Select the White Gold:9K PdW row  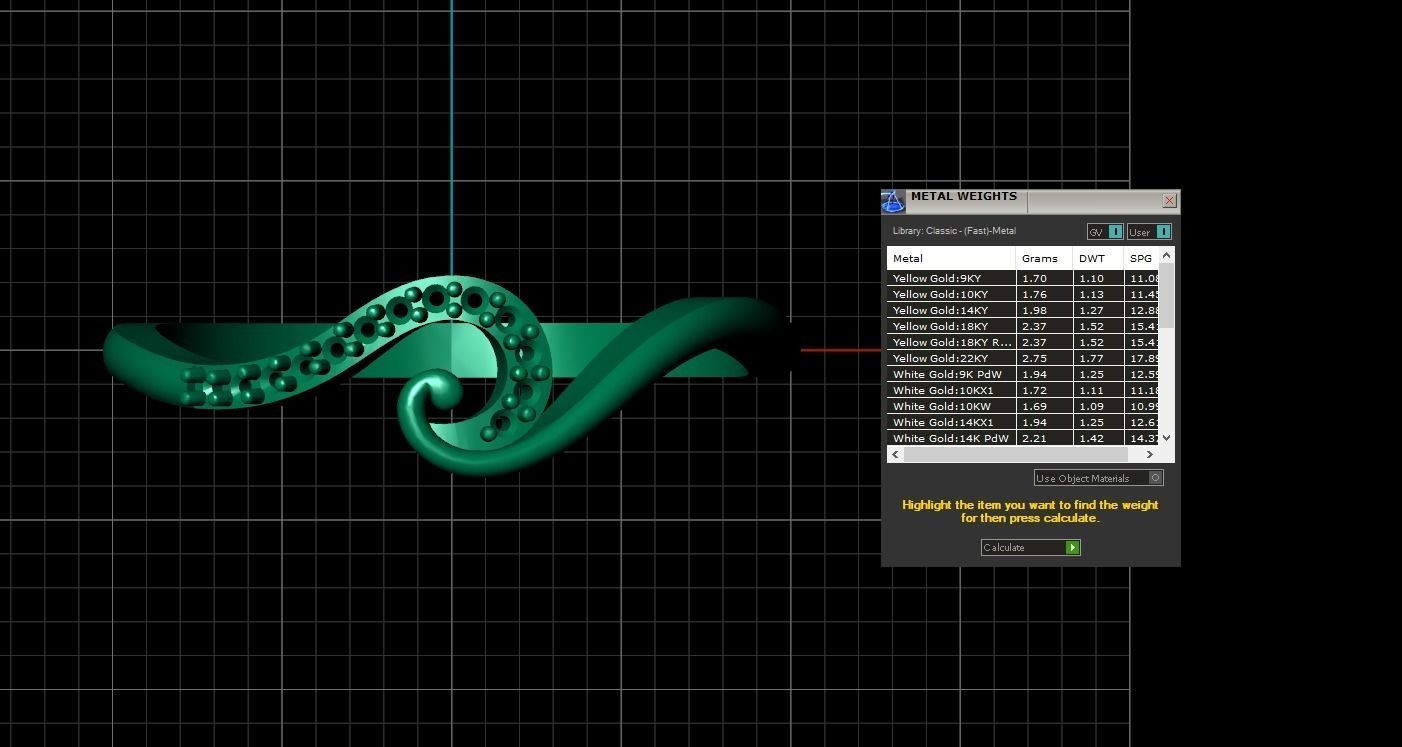(x=1024, y=374)
